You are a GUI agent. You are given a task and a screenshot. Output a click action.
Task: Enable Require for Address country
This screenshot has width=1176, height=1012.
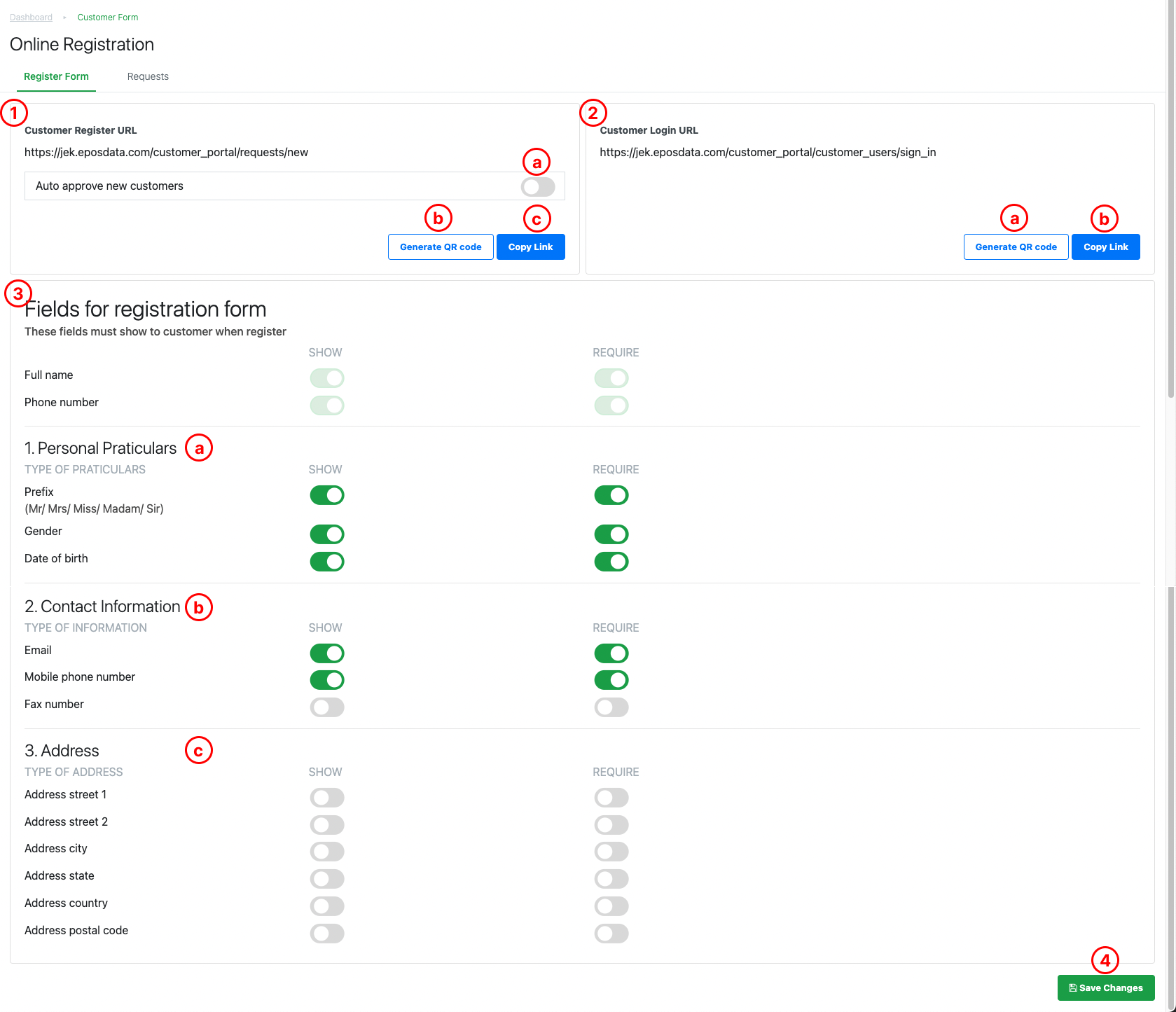tap(611, 906)
